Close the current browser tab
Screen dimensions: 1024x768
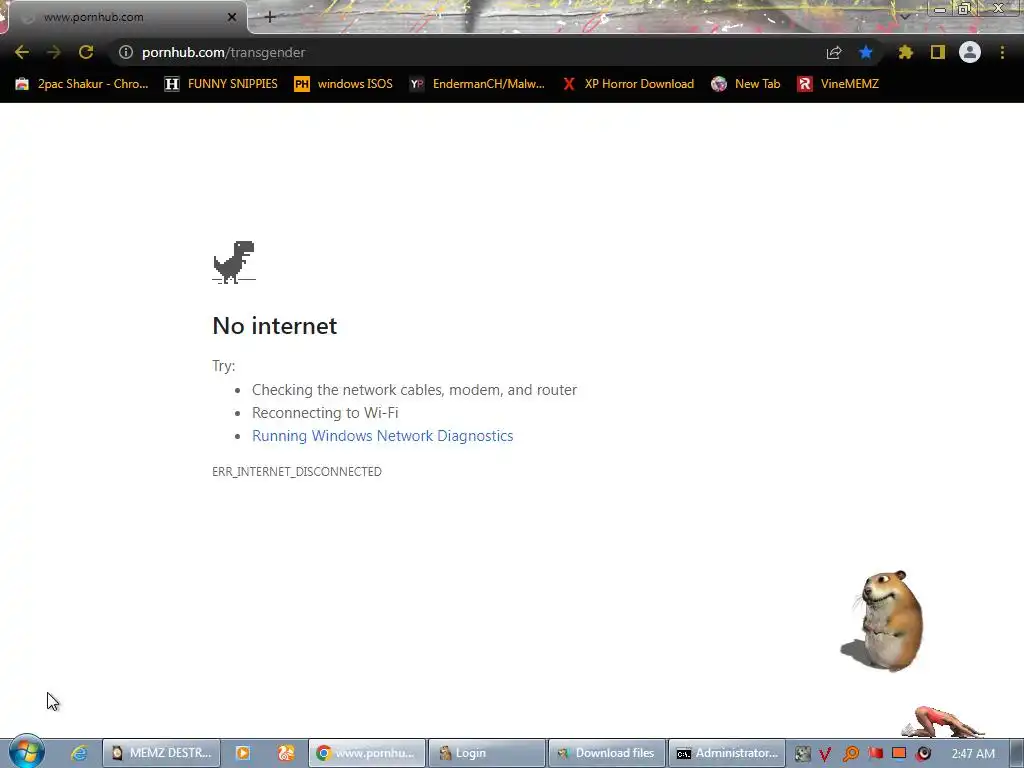click(x=232, y=17)
